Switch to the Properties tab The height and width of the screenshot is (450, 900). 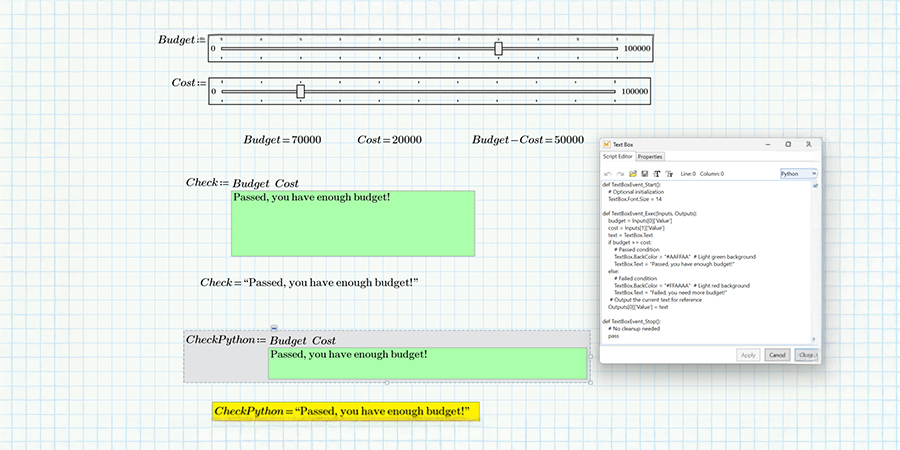[x=650, y=157]
